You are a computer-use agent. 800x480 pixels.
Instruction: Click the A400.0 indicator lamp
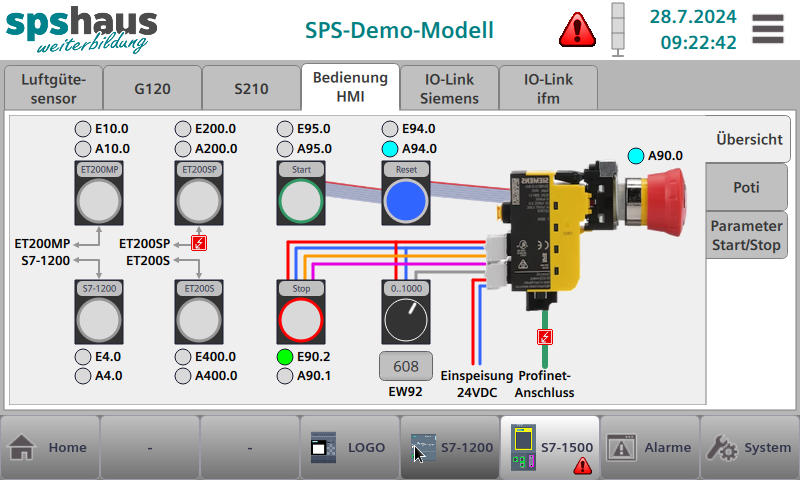click(183, 376)
